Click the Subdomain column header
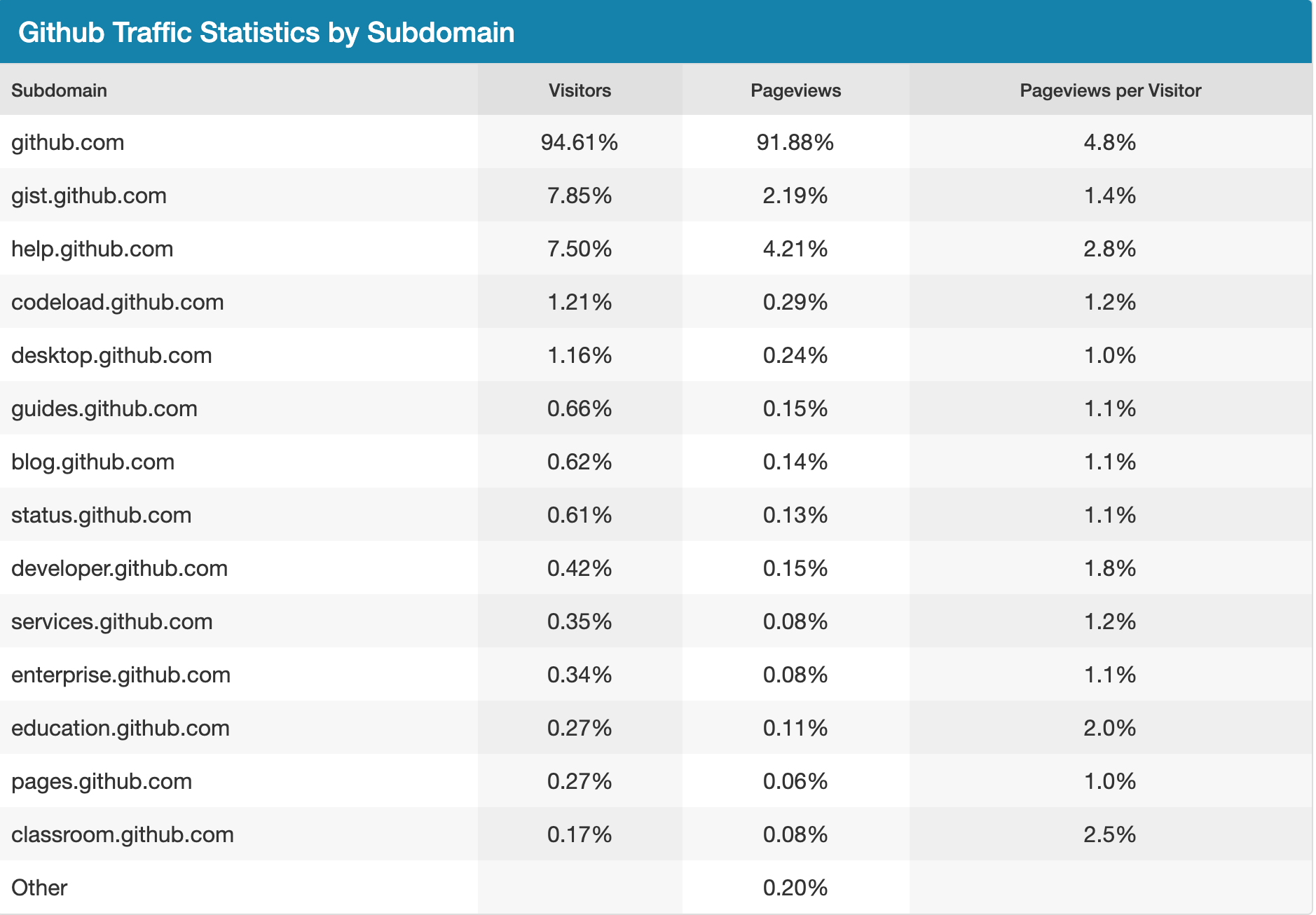The height and width of the screenshot is (915, 1316). (x=59, y=90)
